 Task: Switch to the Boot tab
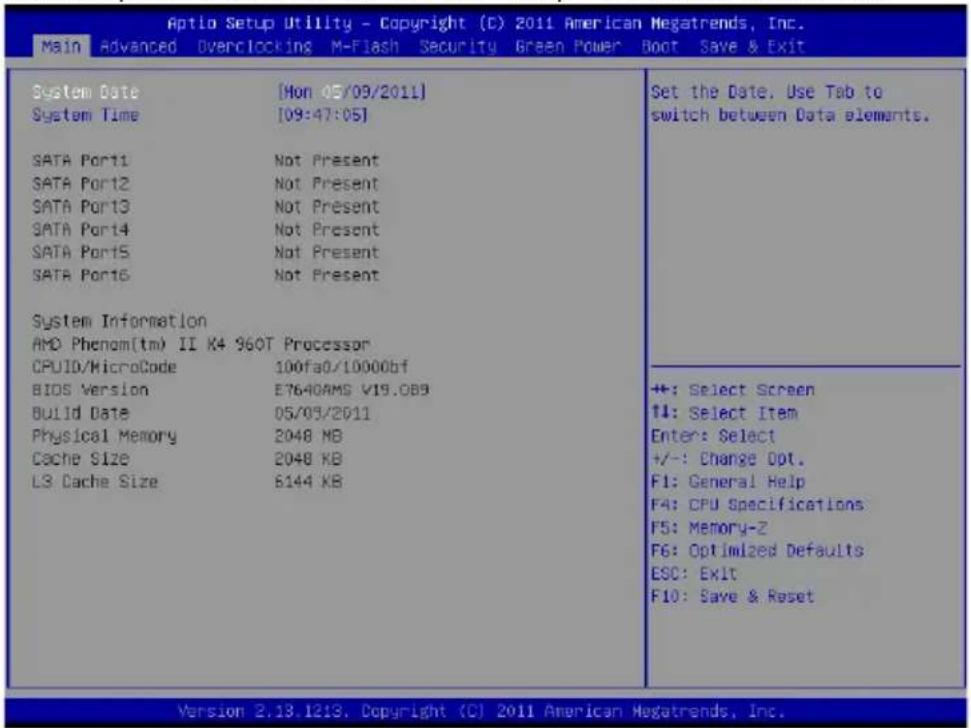[x=660, y=46]
